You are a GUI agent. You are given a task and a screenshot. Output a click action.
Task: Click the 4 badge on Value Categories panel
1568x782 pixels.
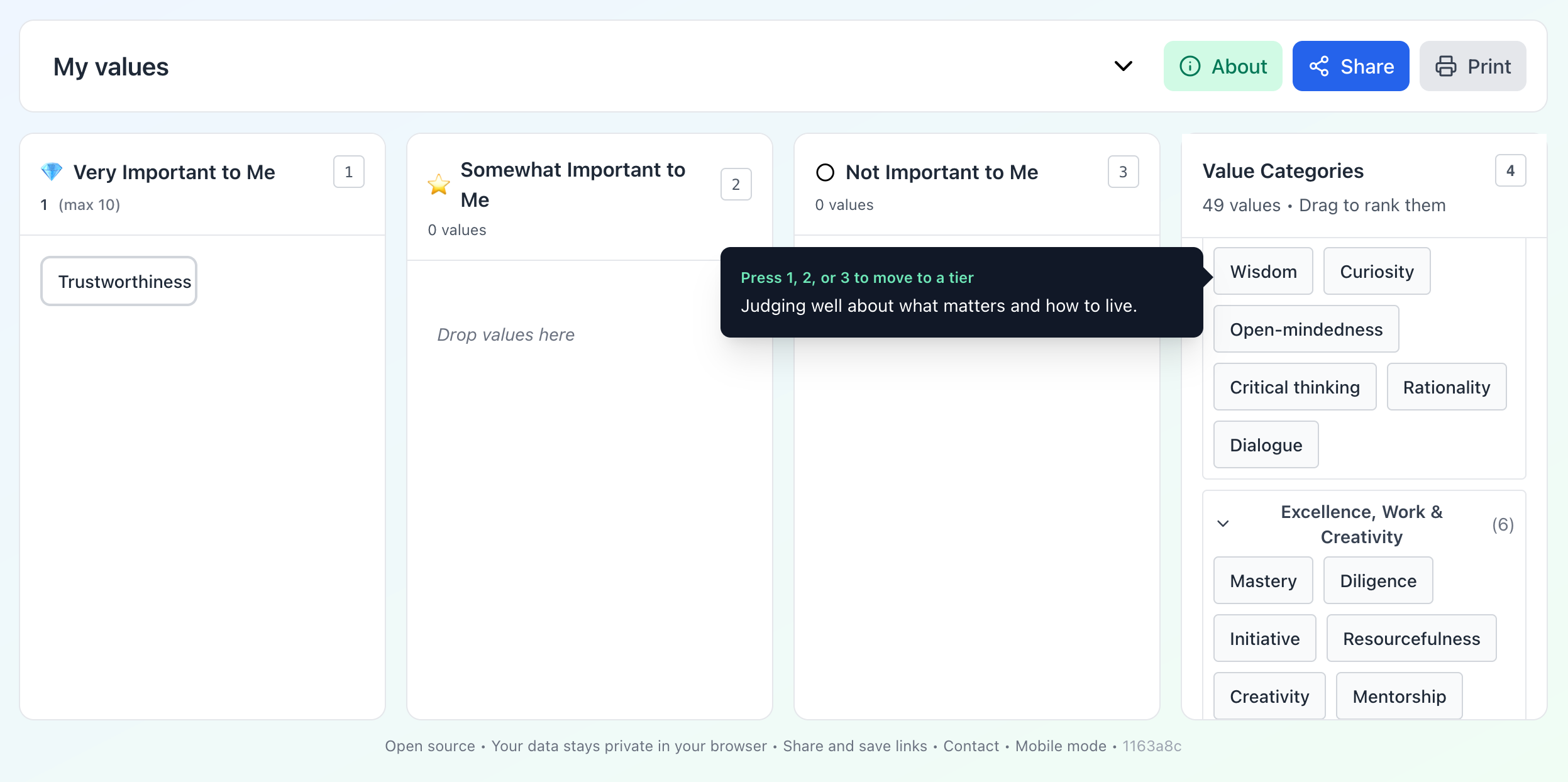coord(1510,170)
